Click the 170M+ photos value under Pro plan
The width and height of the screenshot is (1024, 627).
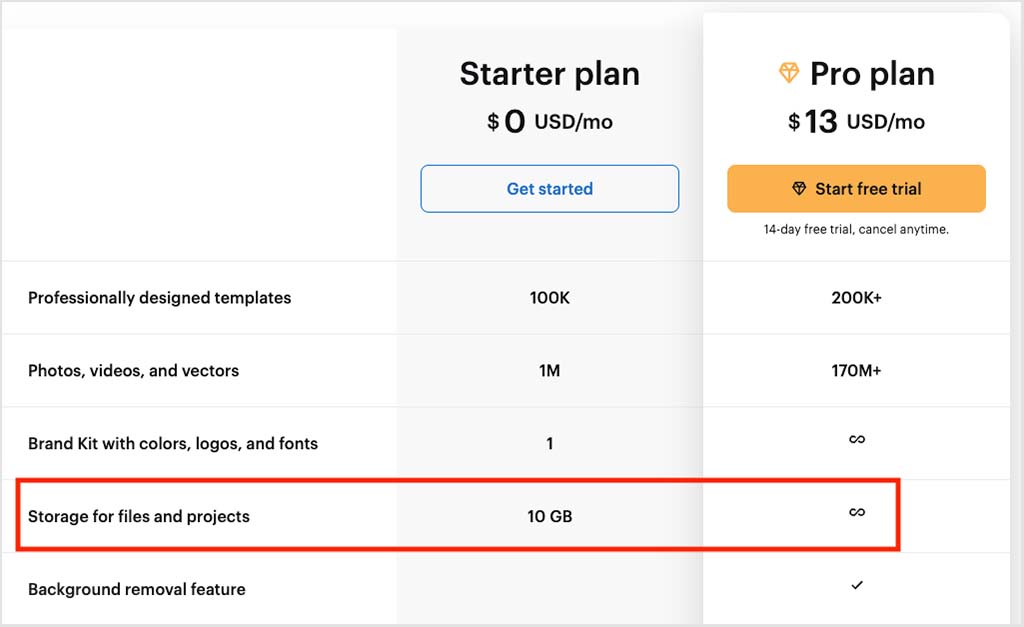coord(856,370)
